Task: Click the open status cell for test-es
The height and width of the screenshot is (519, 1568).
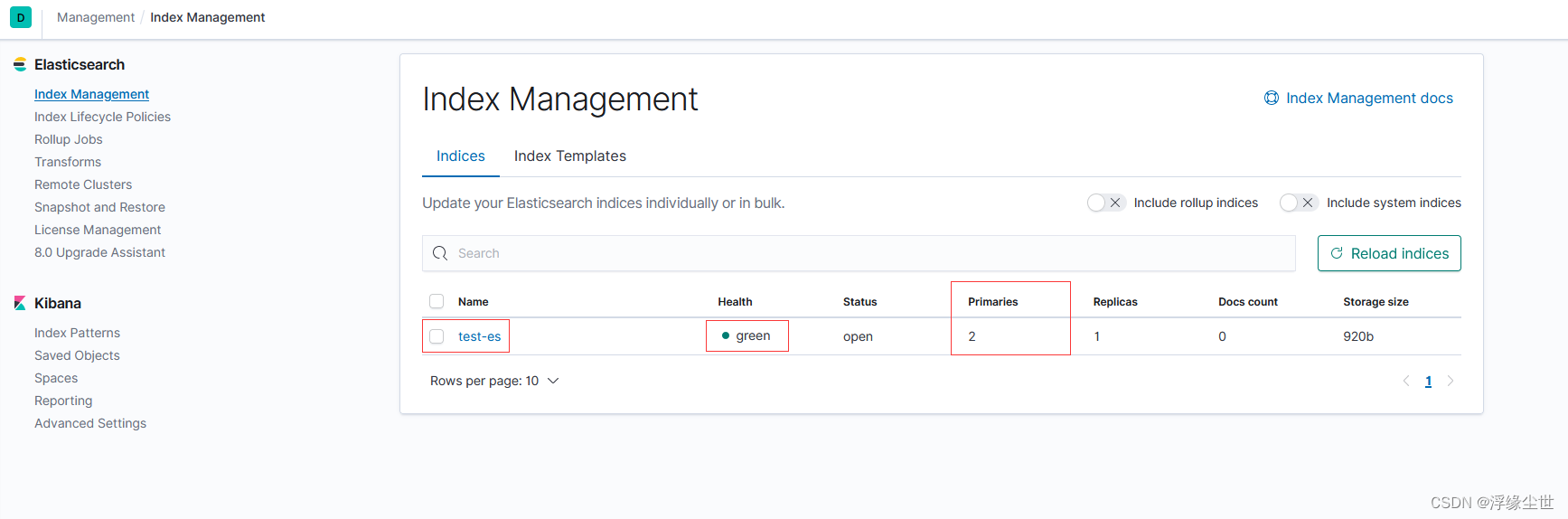Action: (858, 336)
